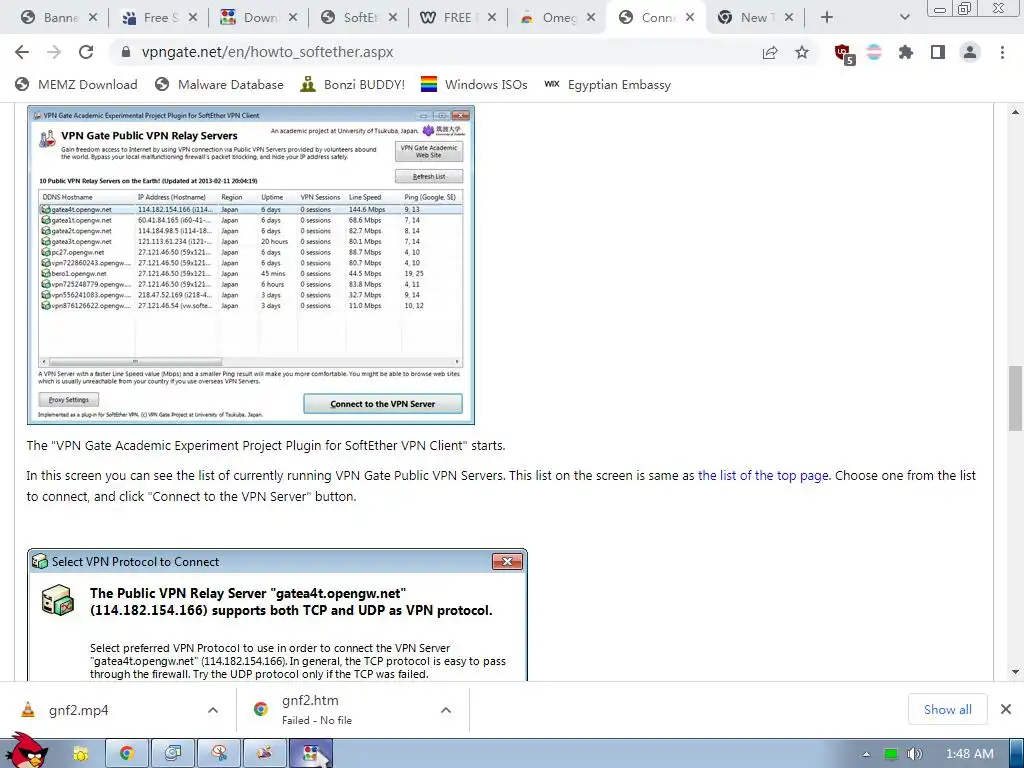Image resolution: width=1024 pixels, height=768 pixels.
Task: Open File Explorer from the taskbar
Action: tap(80, 753)
